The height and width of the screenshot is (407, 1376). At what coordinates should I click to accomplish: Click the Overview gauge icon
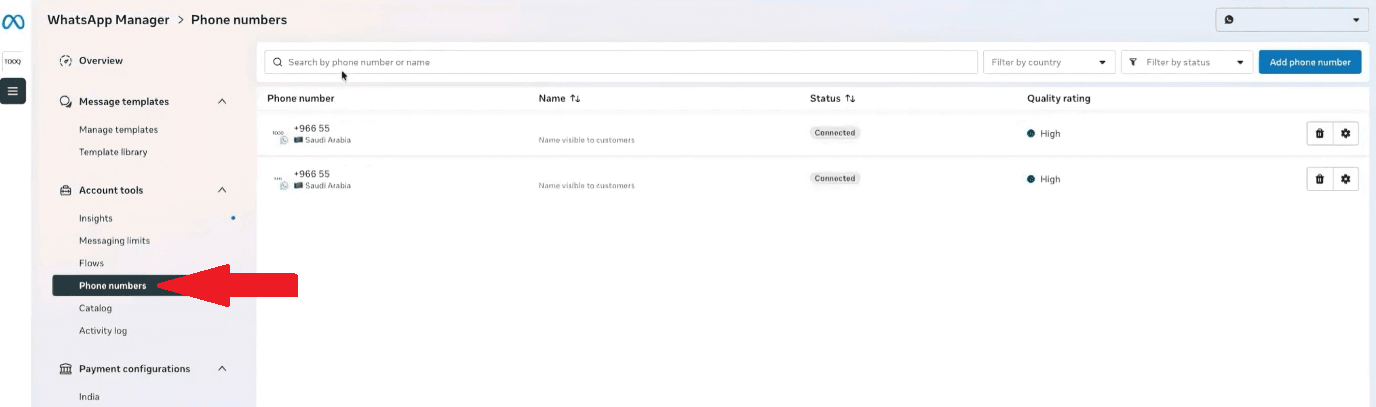[66, 61]
